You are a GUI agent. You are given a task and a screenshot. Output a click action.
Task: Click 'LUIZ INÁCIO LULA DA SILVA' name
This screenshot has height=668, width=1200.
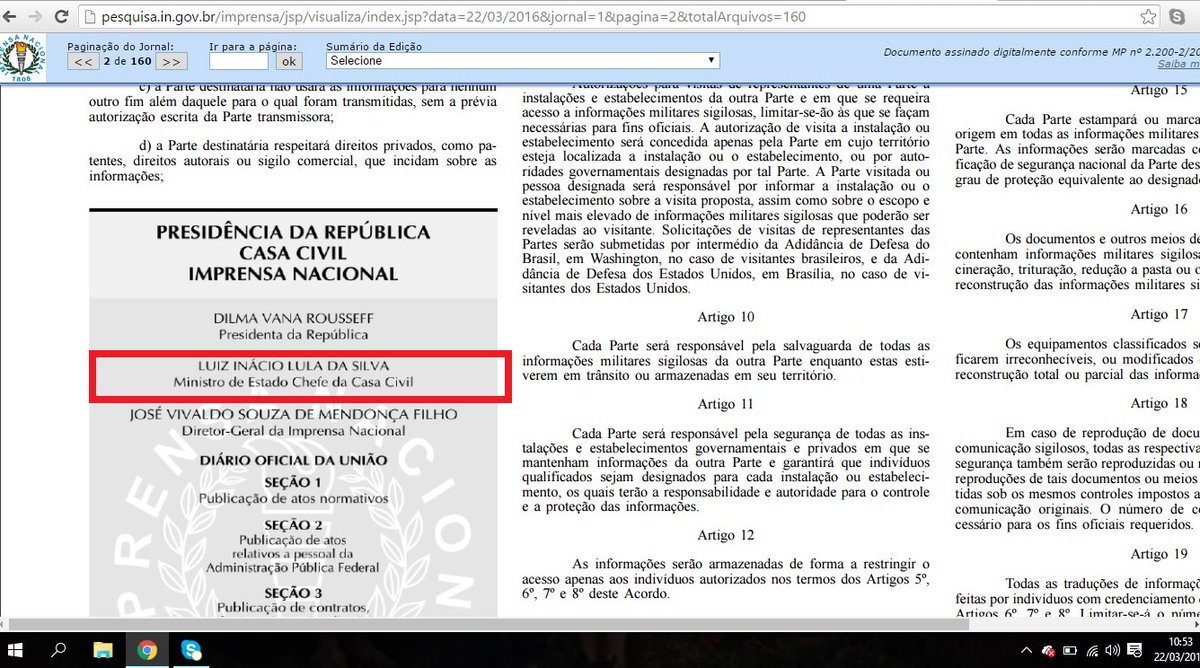293,365
